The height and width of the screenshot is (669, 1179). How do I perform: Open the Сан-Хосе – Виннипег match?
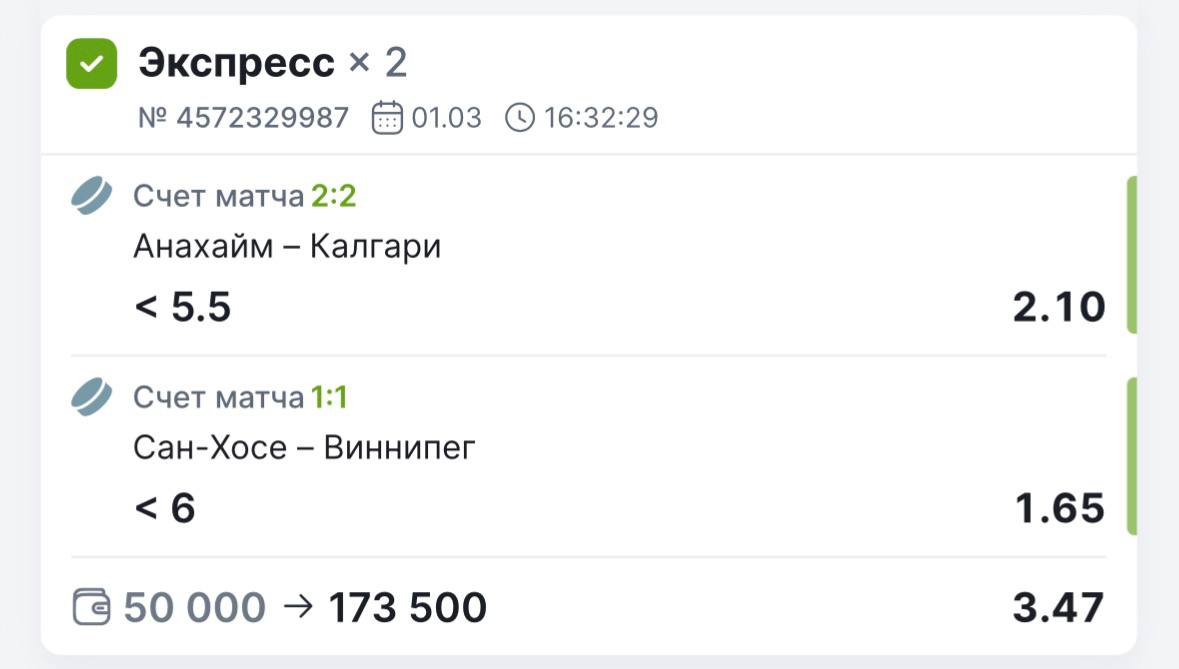(x=304, y=447)
